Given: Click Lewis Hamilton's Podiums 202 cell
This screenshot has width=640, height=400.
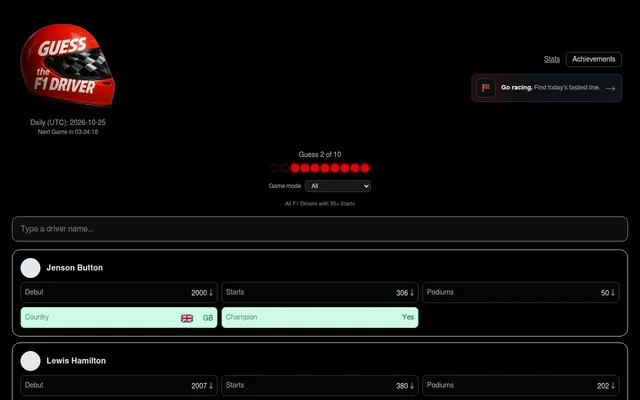Looking at the screenshot, I should pyautogui.click(x=521, y=386).
